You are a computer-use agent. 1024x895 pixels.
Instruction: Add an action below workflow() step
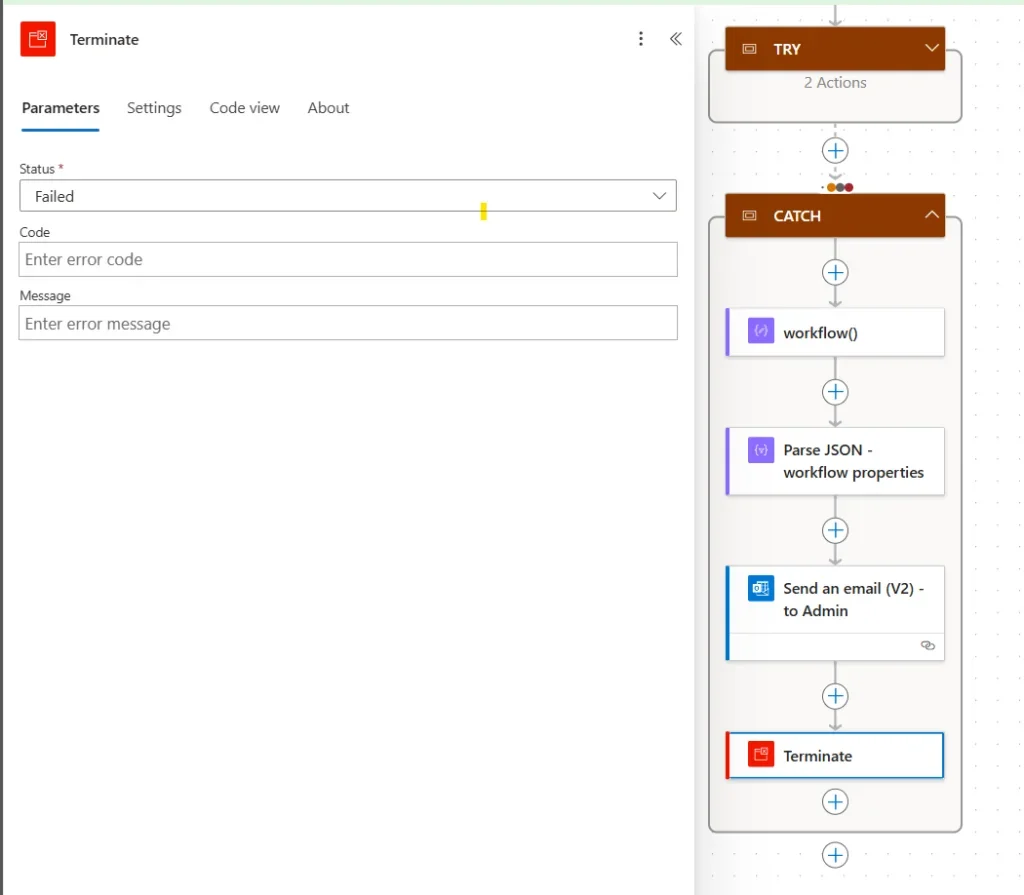[x=835, y=392]
